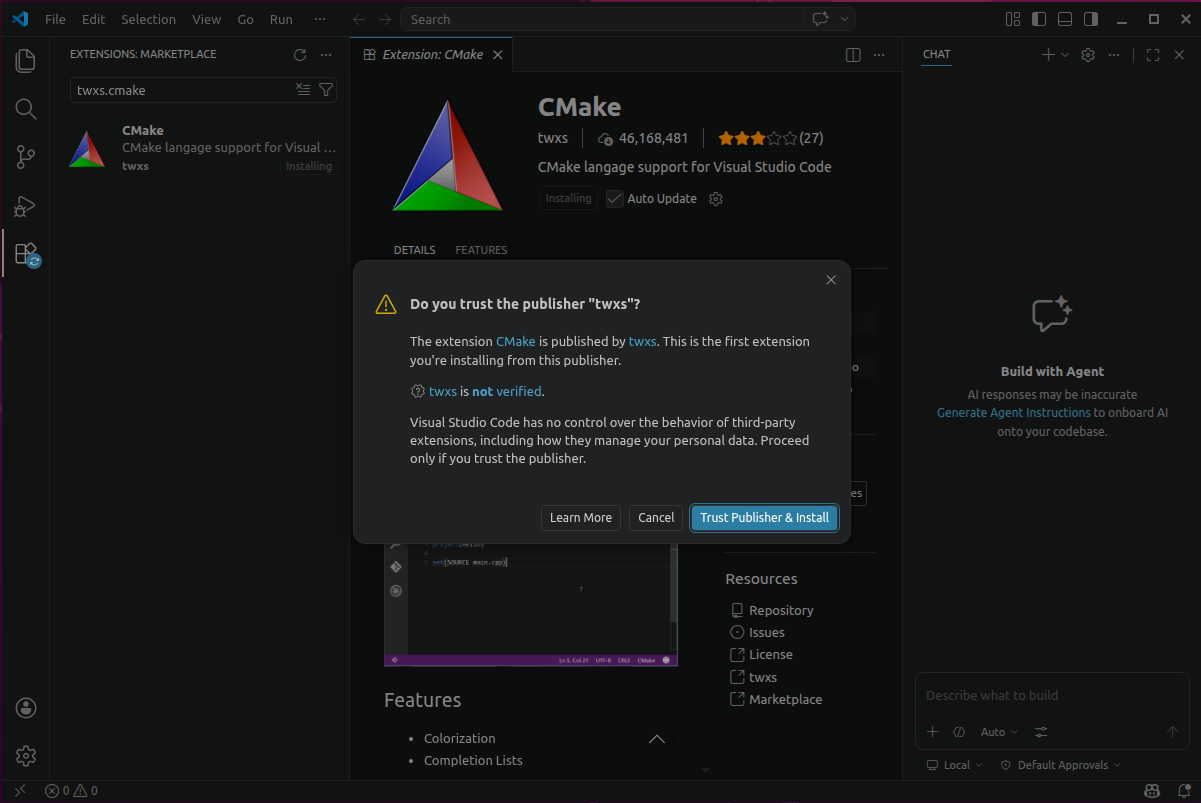This screenshot has height=803, width=1201.
Task: Clear extensions search results
Action: (303, 90)
